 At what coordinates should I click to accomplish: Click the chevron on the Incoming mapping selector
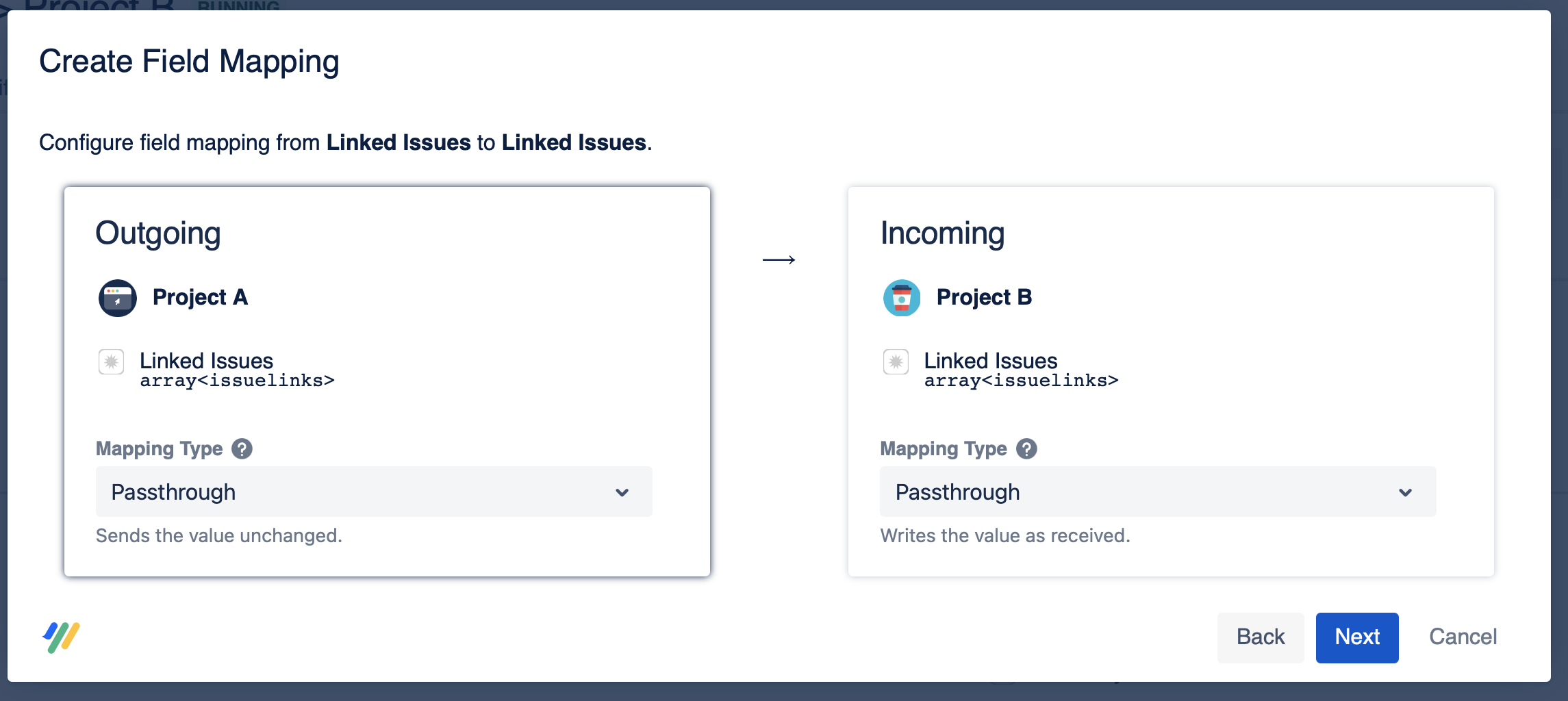point(1406,492)
